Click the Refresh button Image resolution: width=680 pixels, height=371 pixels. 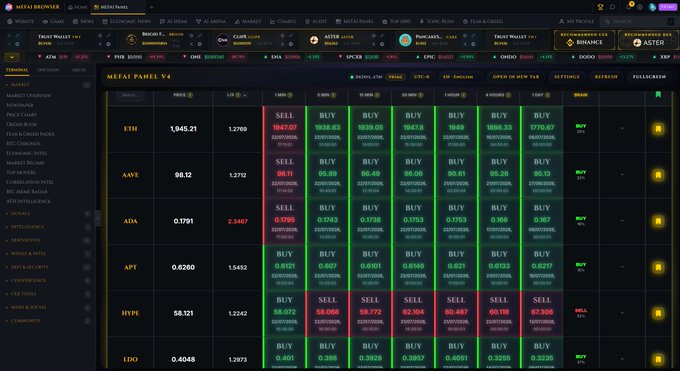click(x=606, y=77)
